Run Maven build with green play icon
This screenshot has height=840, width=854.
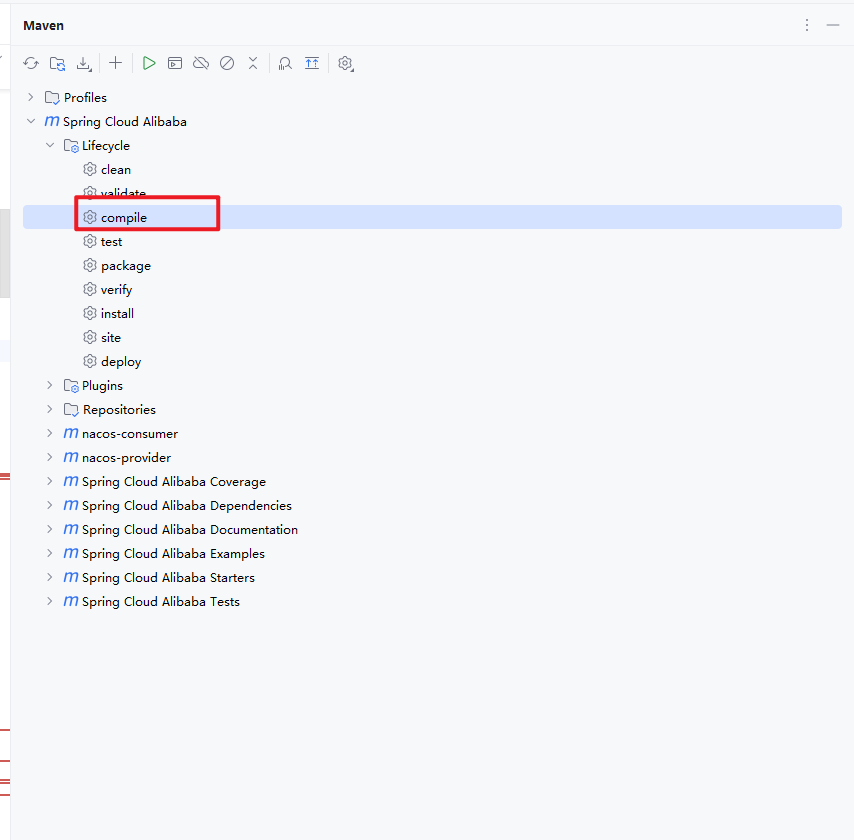click(149, 63)
